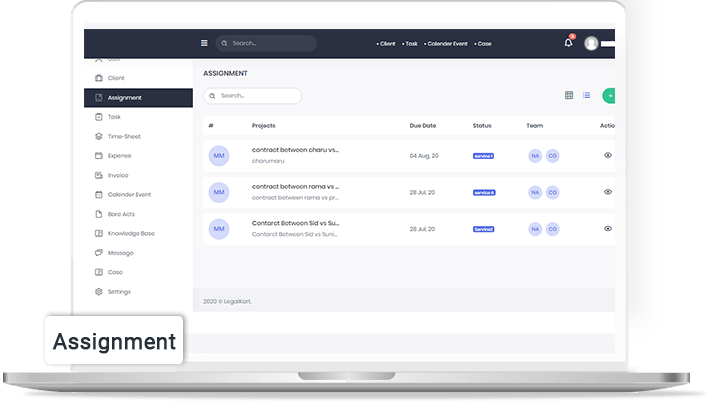This screenshot has width=715, height=403.
Task: Click the Case link in top bar
Action: (x=483, y=44)
